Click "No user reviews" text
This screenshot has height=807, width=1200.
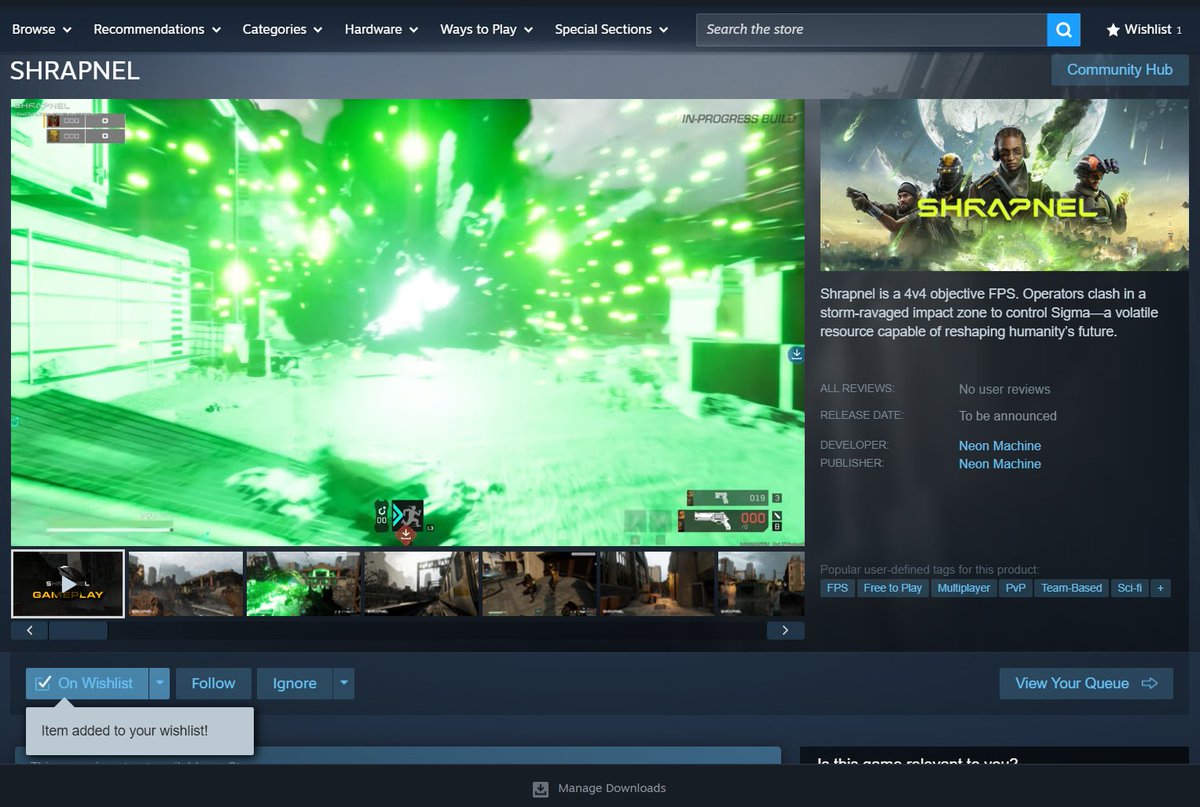click(1004, 389)
